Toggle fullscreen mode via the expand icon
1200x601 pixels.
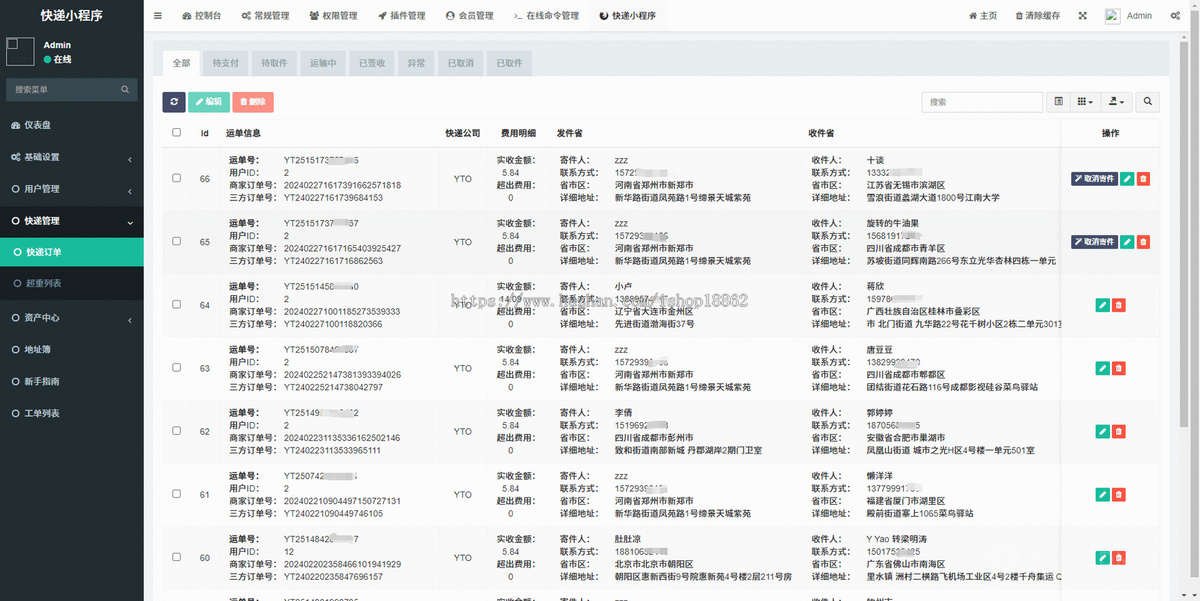(1083, 15)
